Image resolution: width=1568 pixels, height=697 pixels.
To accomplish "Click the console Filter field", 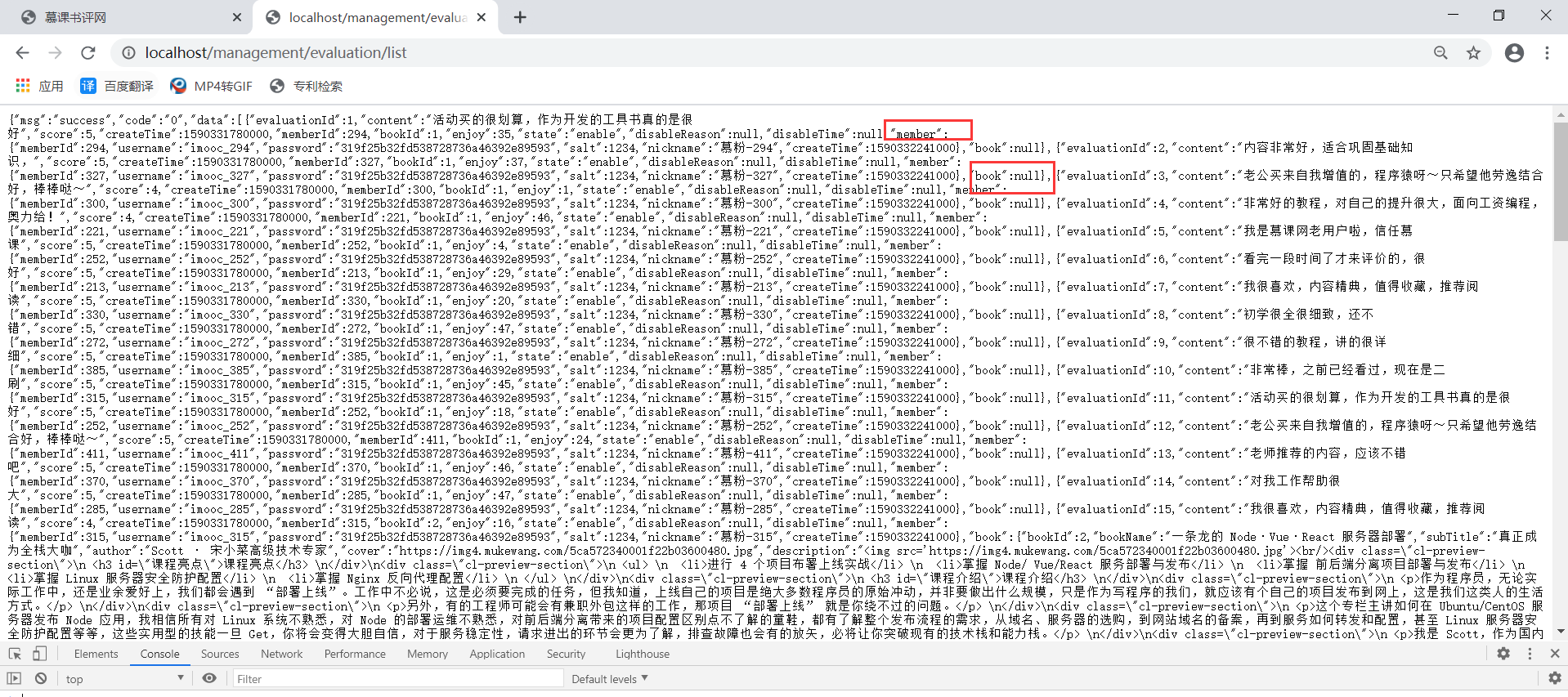I will click(x=397, y=678).
